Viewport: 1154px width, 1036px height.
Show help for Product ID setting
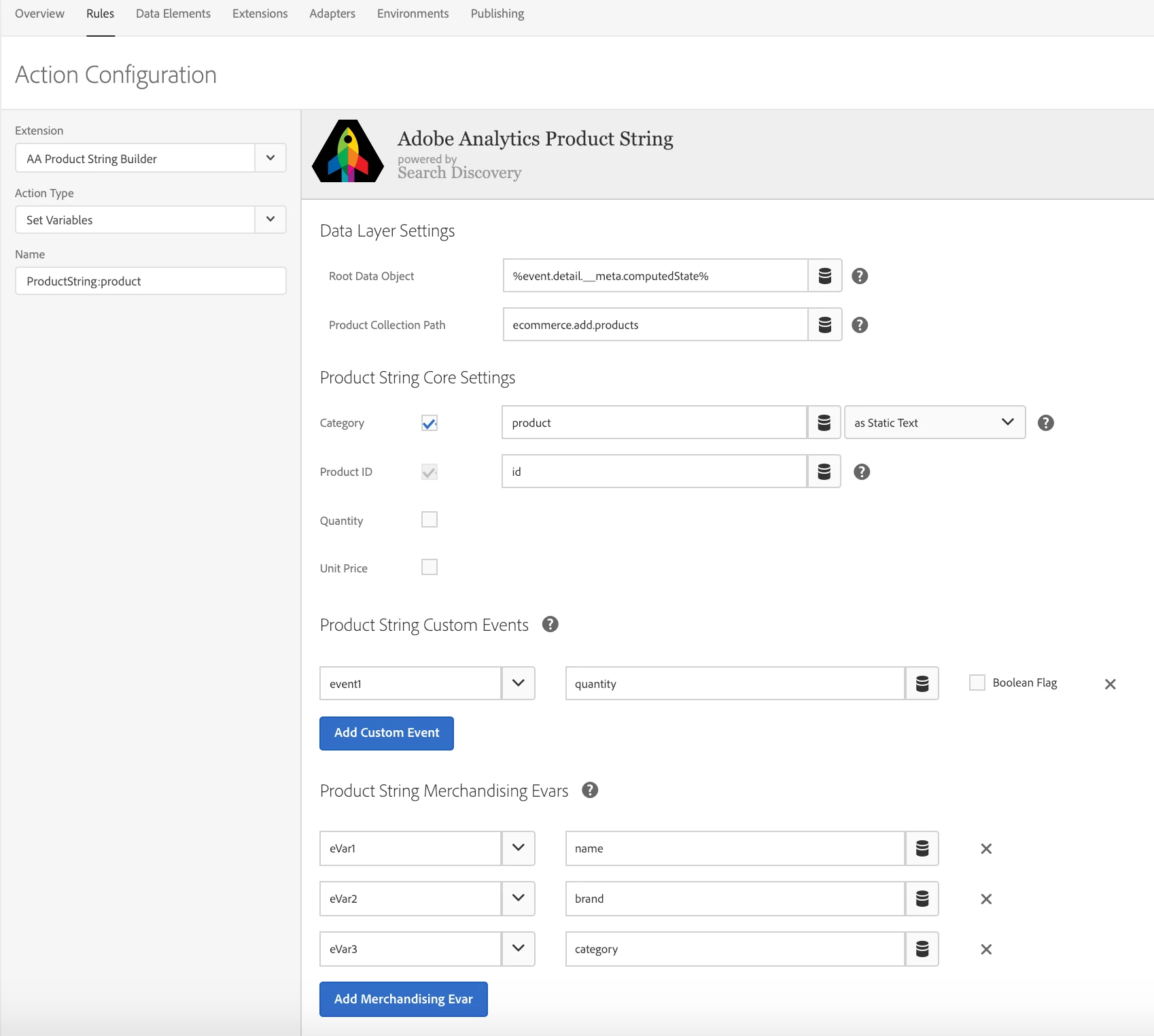point(862,472)
